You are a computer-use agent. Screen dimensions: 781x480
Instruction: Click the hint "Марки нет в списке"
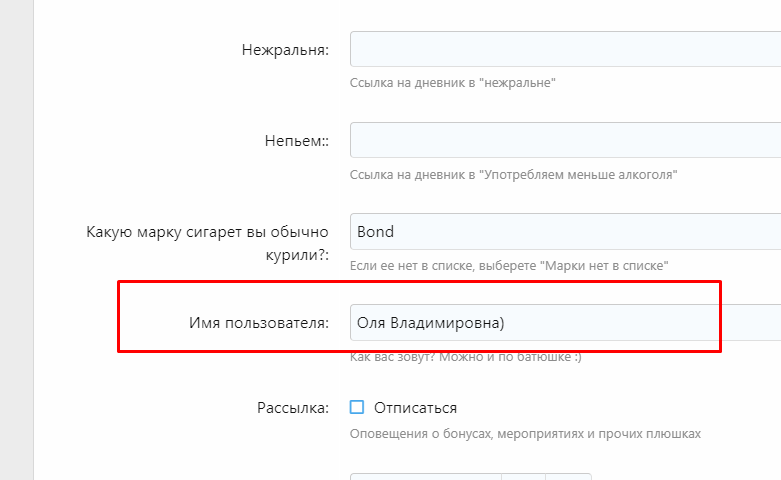509,266
